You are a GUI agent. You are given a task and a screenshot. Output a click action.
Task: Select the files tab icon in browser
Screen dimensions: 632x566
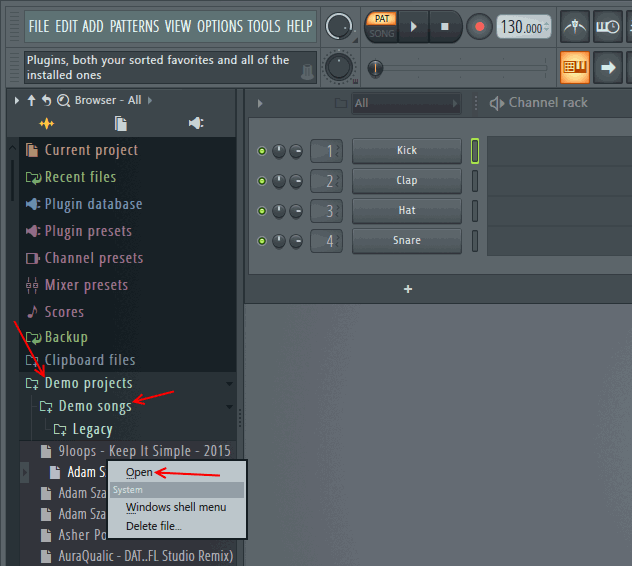point(120,123)
